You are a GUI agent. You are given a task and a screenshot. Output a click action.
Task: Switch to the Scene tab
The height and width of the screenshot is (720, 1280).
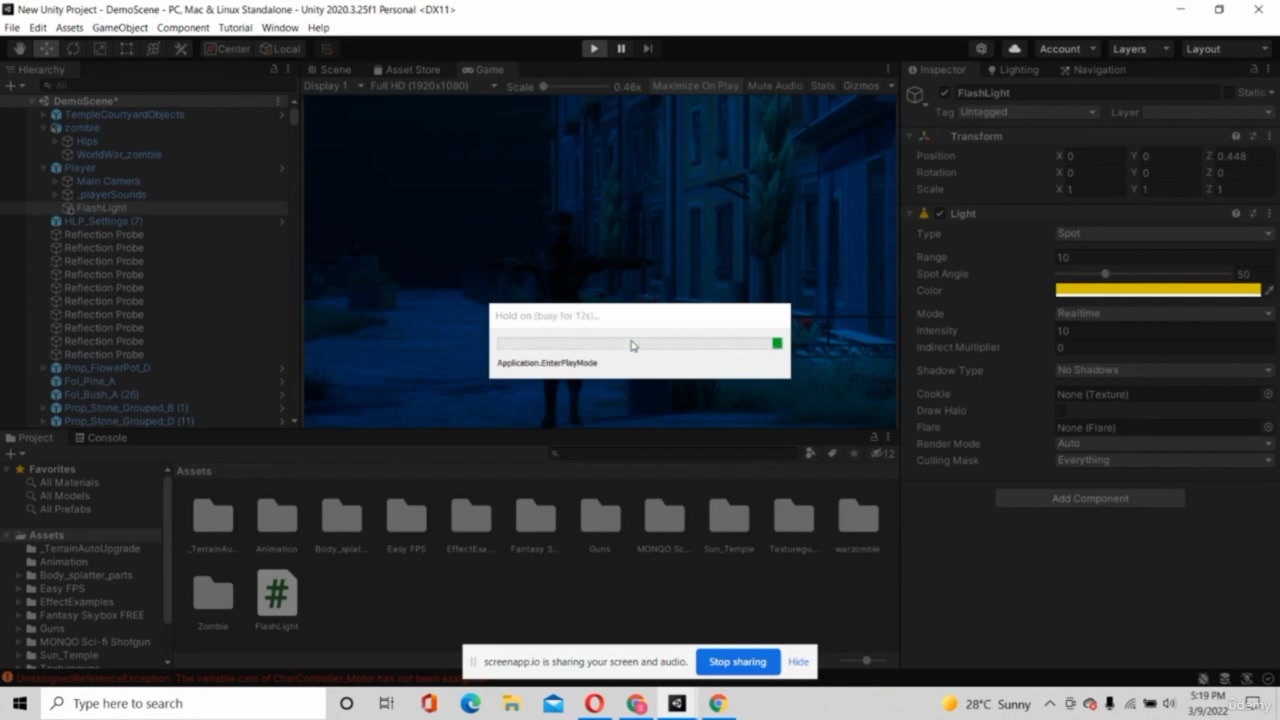pyautogui.click(x=329, y=70)
